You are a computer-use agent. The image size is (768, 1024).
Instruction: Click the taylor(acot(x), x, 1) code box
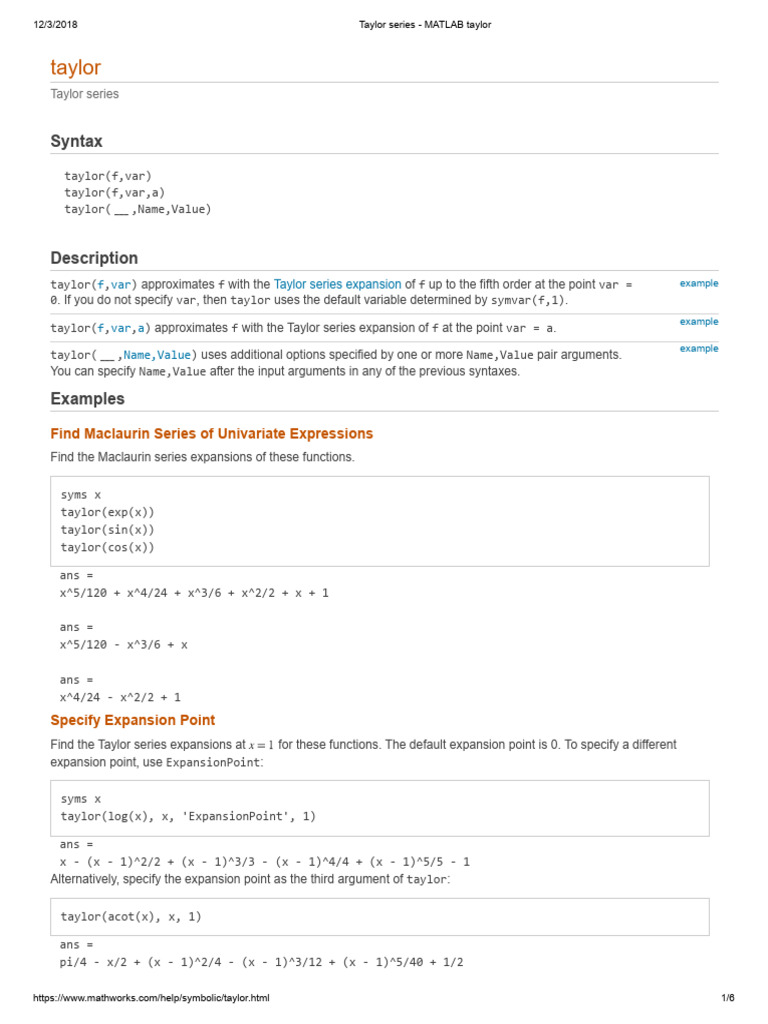379,917
